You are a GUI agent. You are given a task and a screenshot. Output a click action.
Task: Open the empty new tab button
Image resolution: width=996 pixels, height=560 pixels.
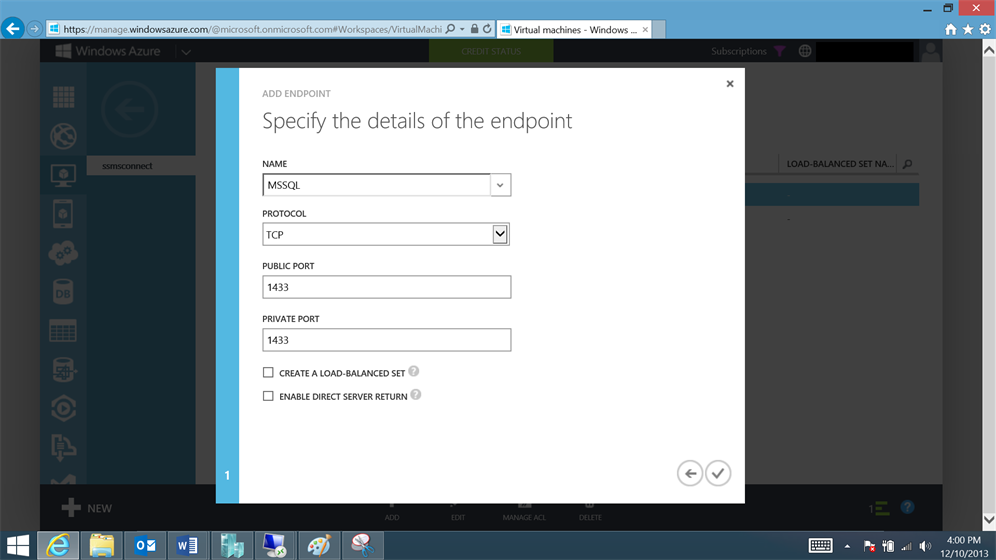click(659, 29)
